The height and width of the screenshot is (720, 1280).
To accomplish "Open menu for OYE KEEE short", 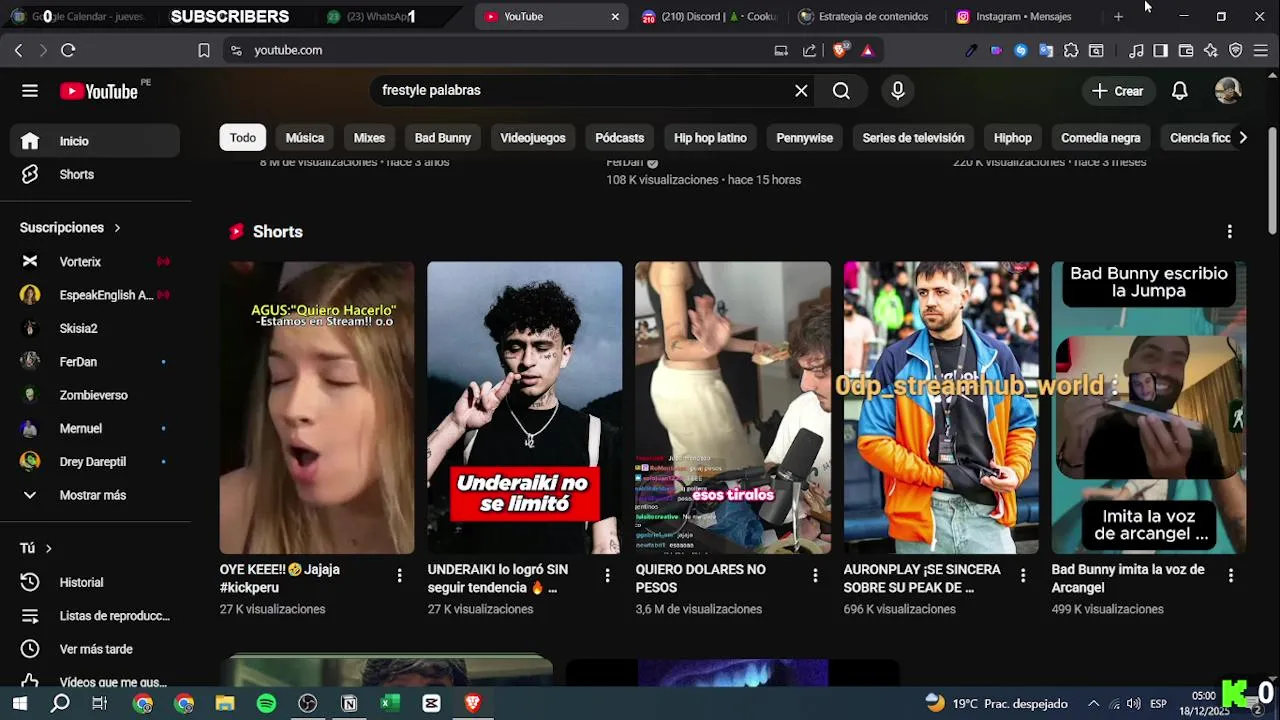I will (399, 576).
